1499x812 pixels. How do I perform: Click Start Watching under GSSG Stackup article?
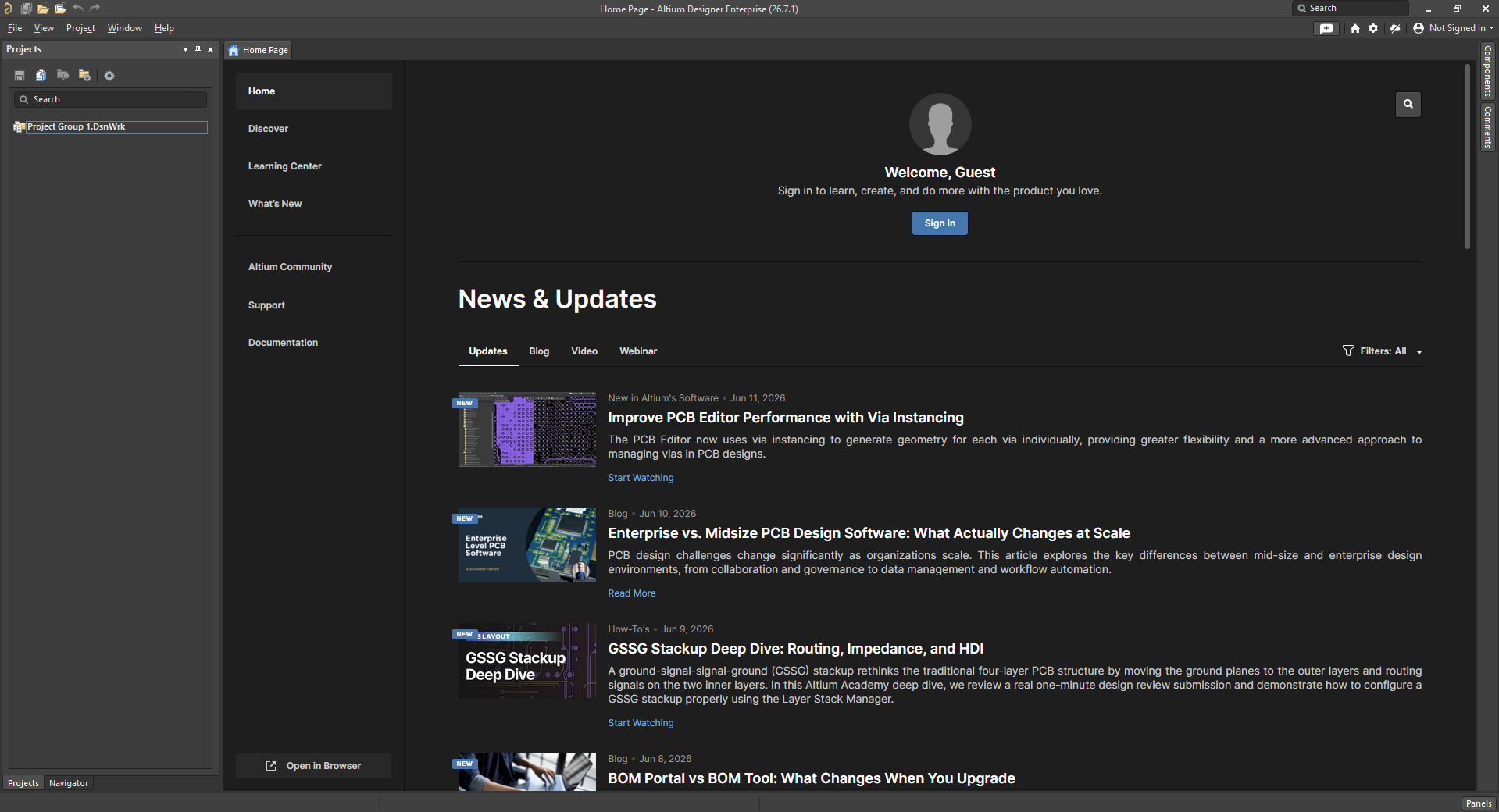[x=641, y=723]
